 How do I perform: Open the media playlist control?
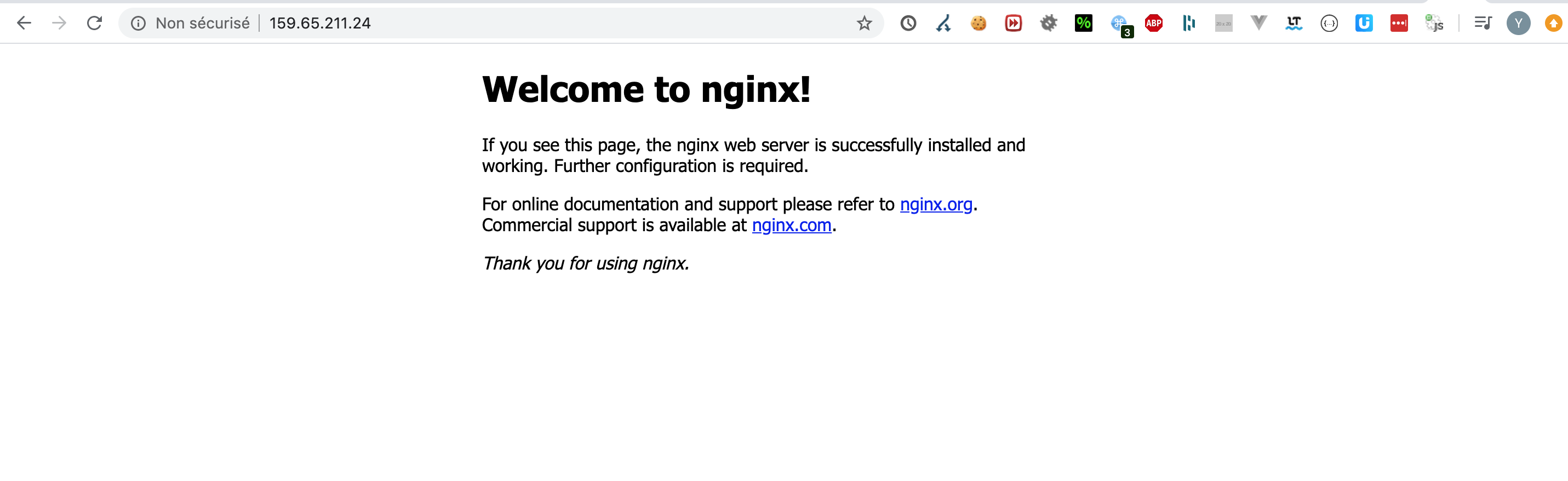pos(1483,23)
